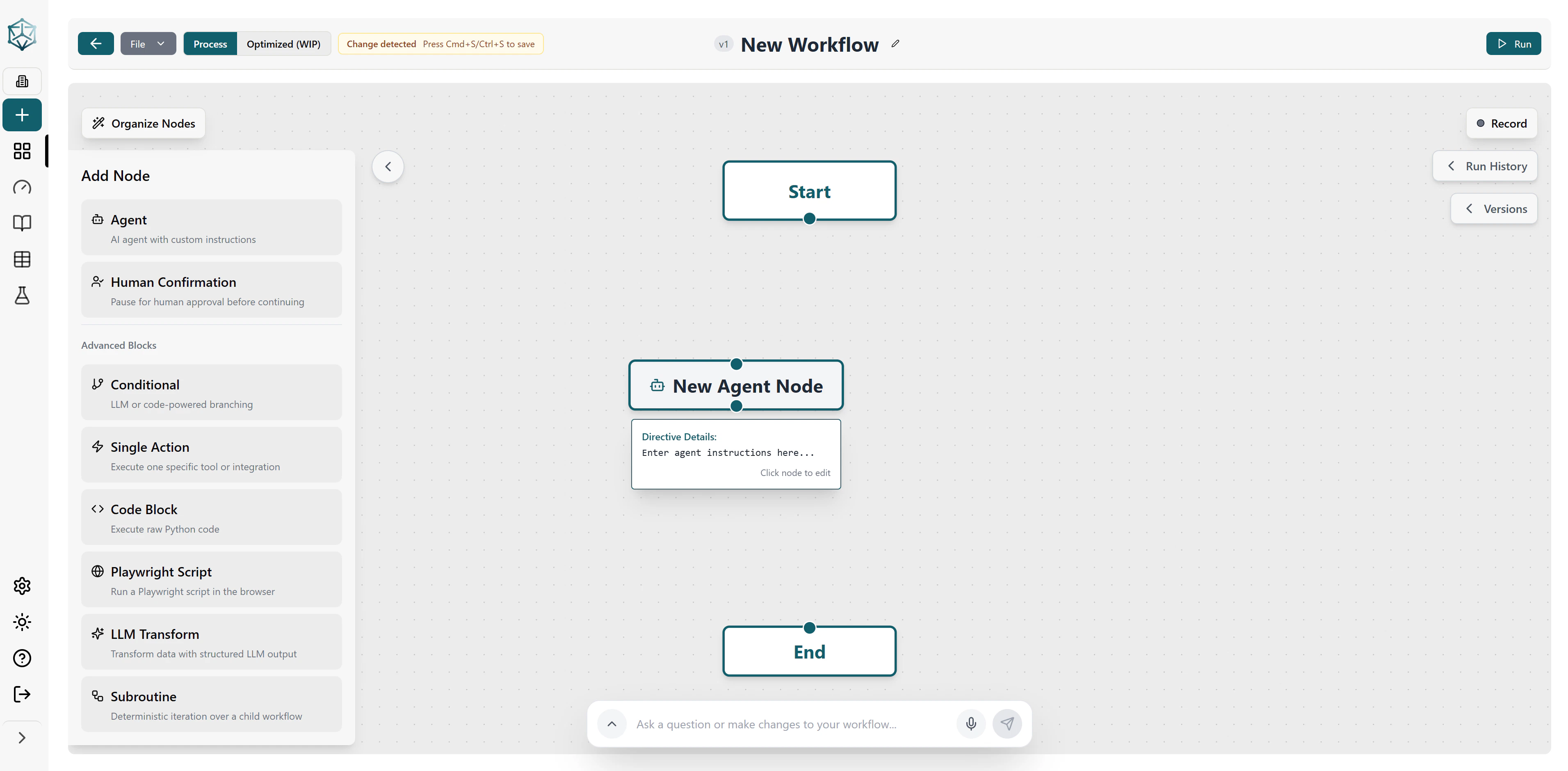1568x771 pixels.
Task: Open Run History
Action: (x=1485, y=166)
